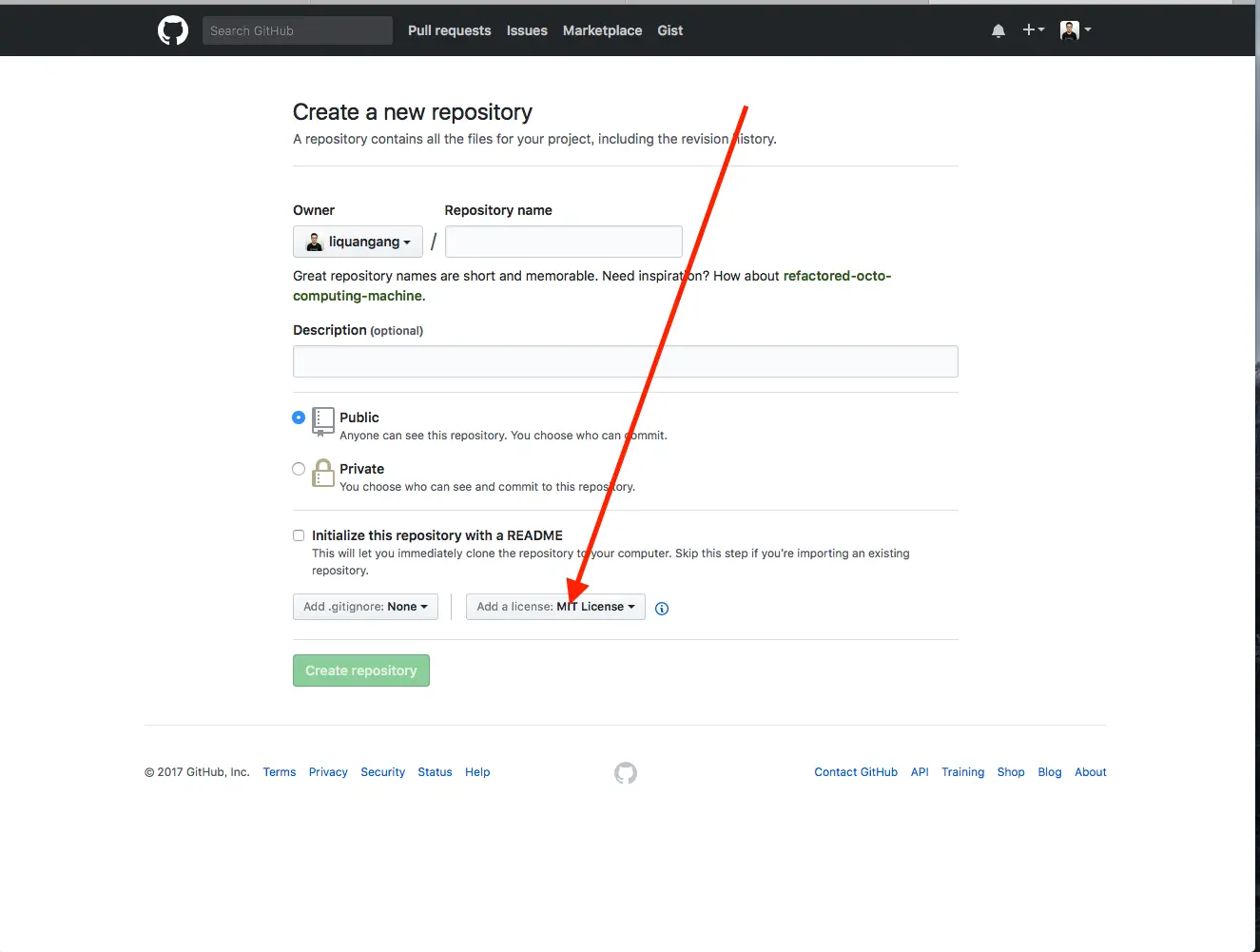Click the Public repository book icon

coord(323,421)
